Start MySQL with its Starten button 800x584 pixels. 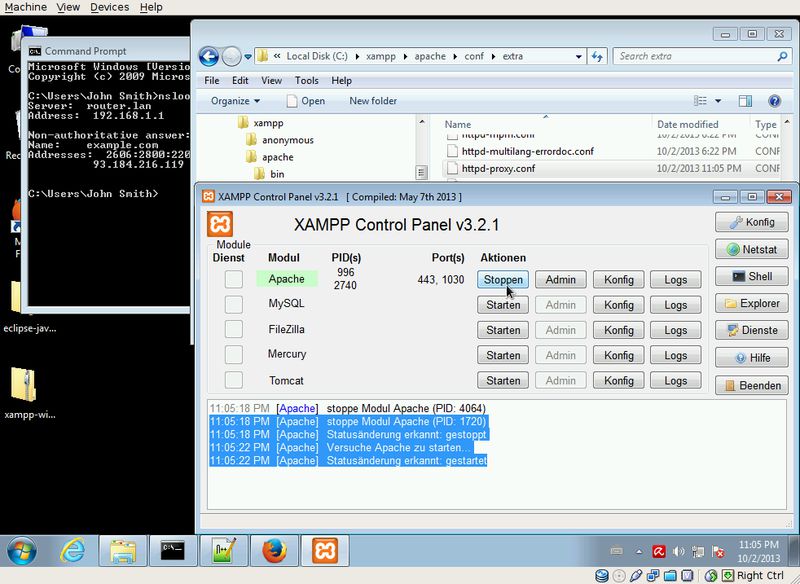[x=503, y=305]
